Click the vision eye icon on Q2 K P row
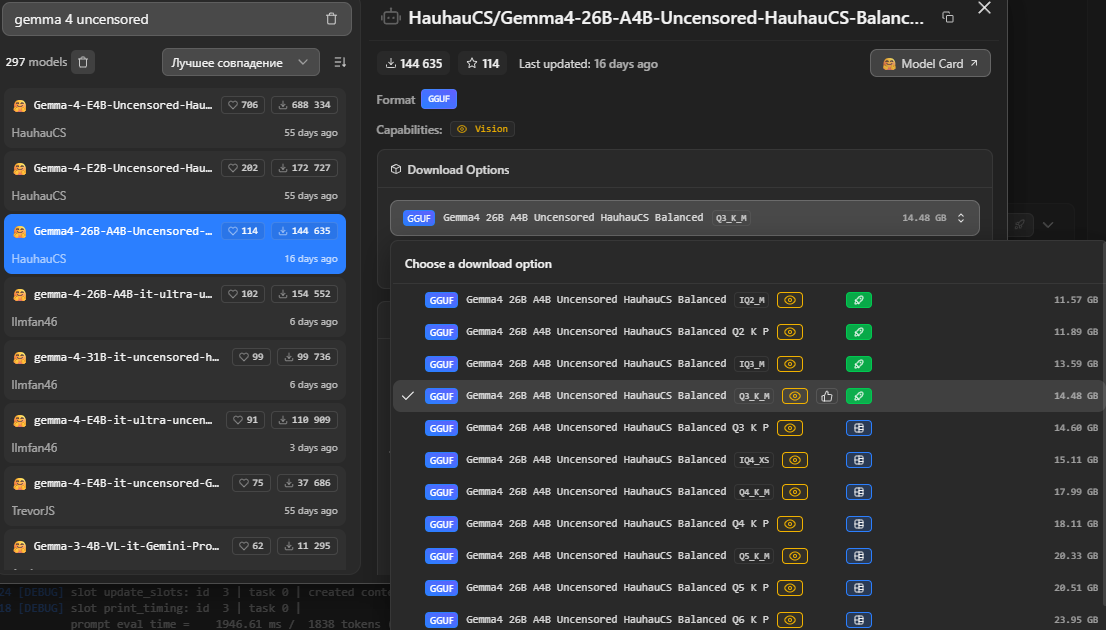This screenshot has height=630, width=1106. 789,332
